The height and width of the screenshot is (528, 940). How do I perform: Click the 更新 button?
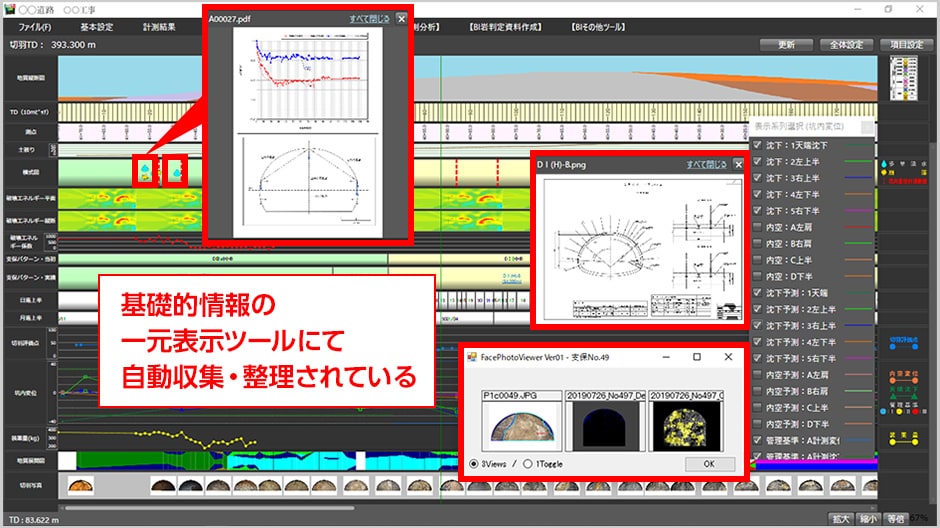(786, 45)
